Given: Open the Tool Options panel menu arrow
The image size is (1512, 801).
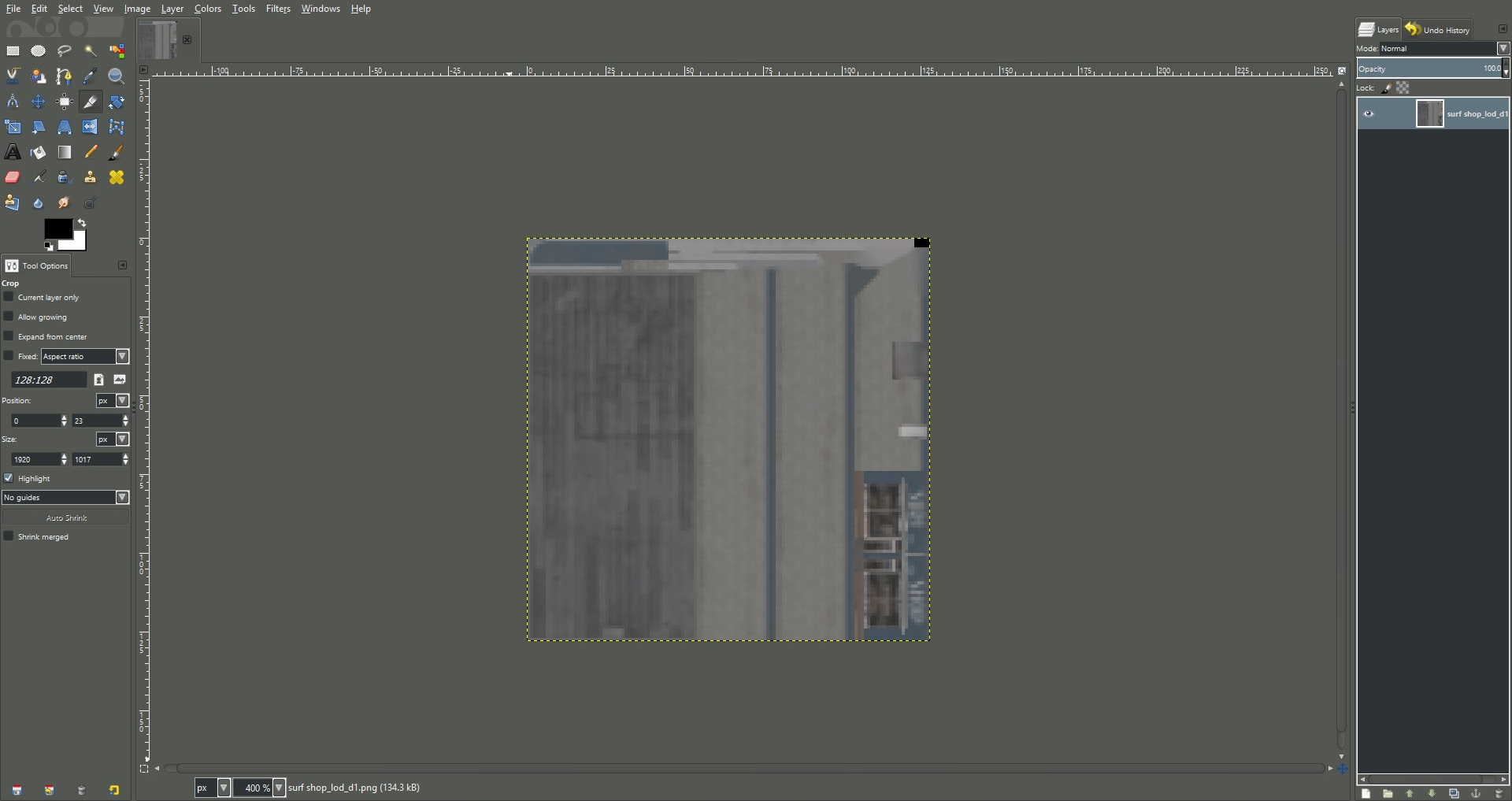Looking at the screenshot, I should (122, 265).
